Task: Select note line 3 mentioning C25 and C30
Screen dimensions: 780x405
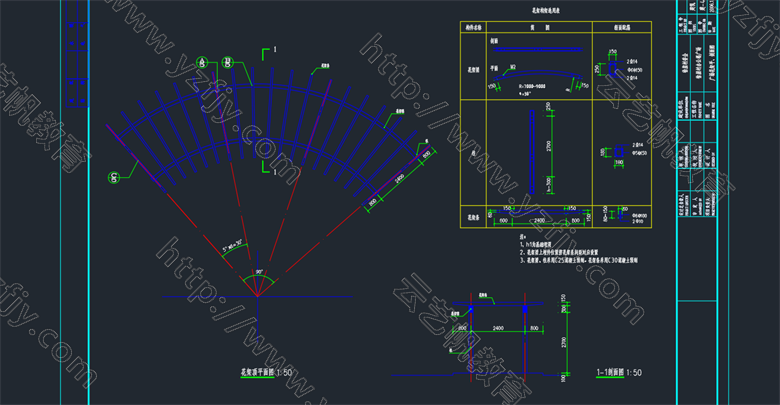Action: (x=579, y=260)
